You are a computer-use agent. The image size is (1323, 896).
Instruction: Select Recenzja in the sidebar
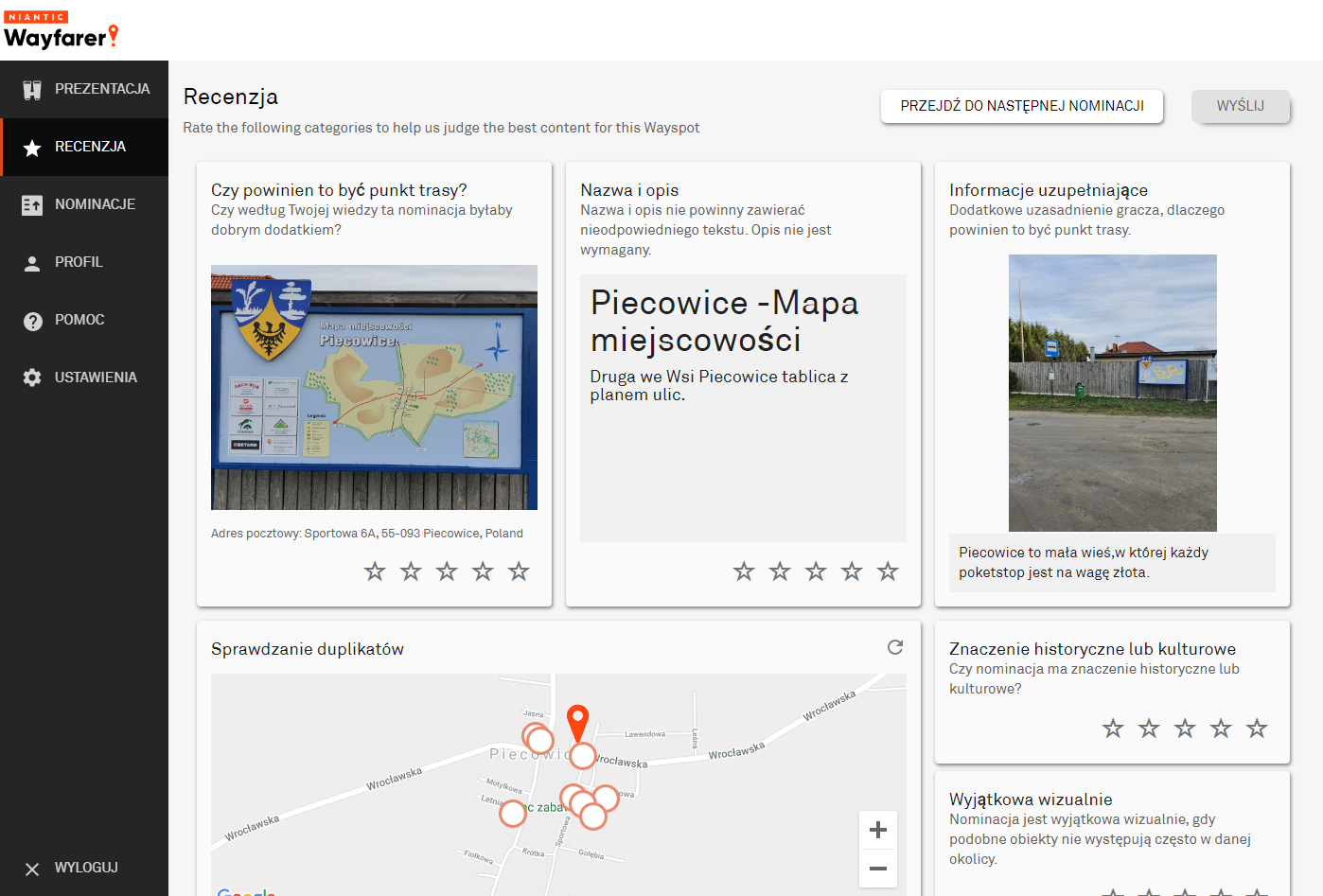click(84, 147)
